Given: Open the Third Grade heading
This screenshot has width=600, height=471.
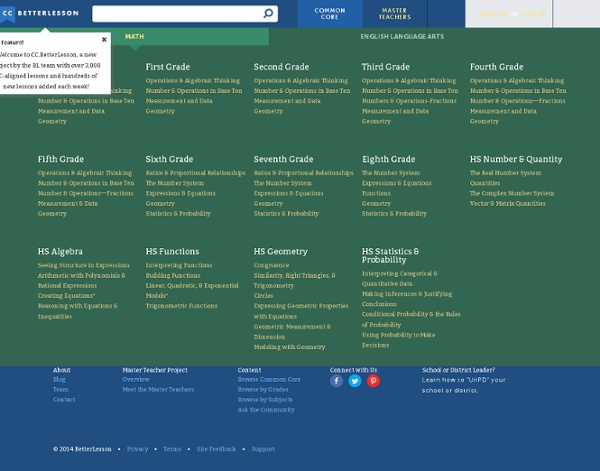Looking at the screenshot, I should pos(386,67).
